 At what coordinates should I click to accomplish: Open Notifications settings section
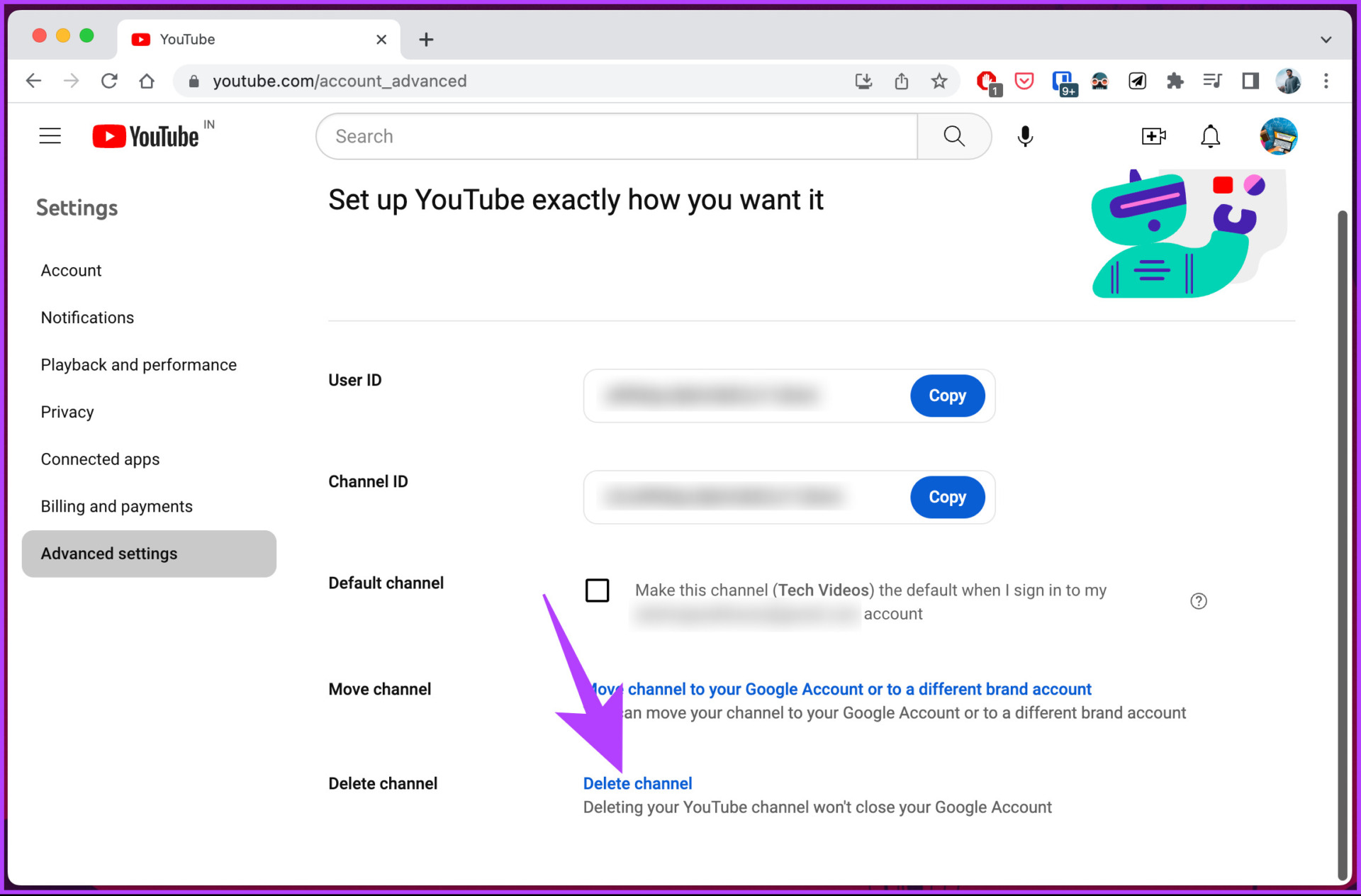coord(87,318)
